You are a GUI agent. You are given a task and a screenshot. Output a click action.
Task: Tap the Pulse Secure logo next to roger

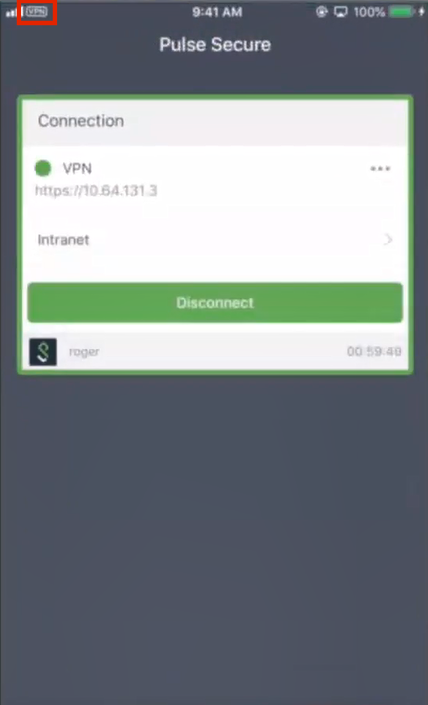(43, 352)
